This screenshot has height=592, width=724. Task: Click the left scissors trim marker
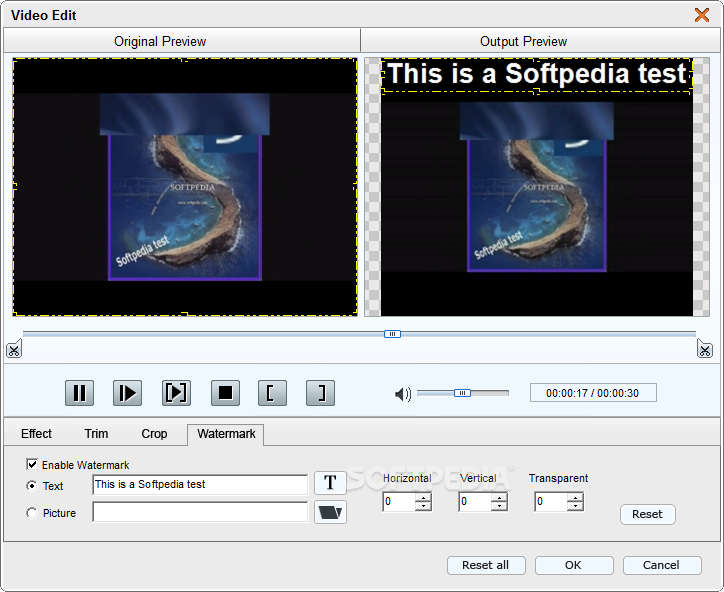coord(14,349)
